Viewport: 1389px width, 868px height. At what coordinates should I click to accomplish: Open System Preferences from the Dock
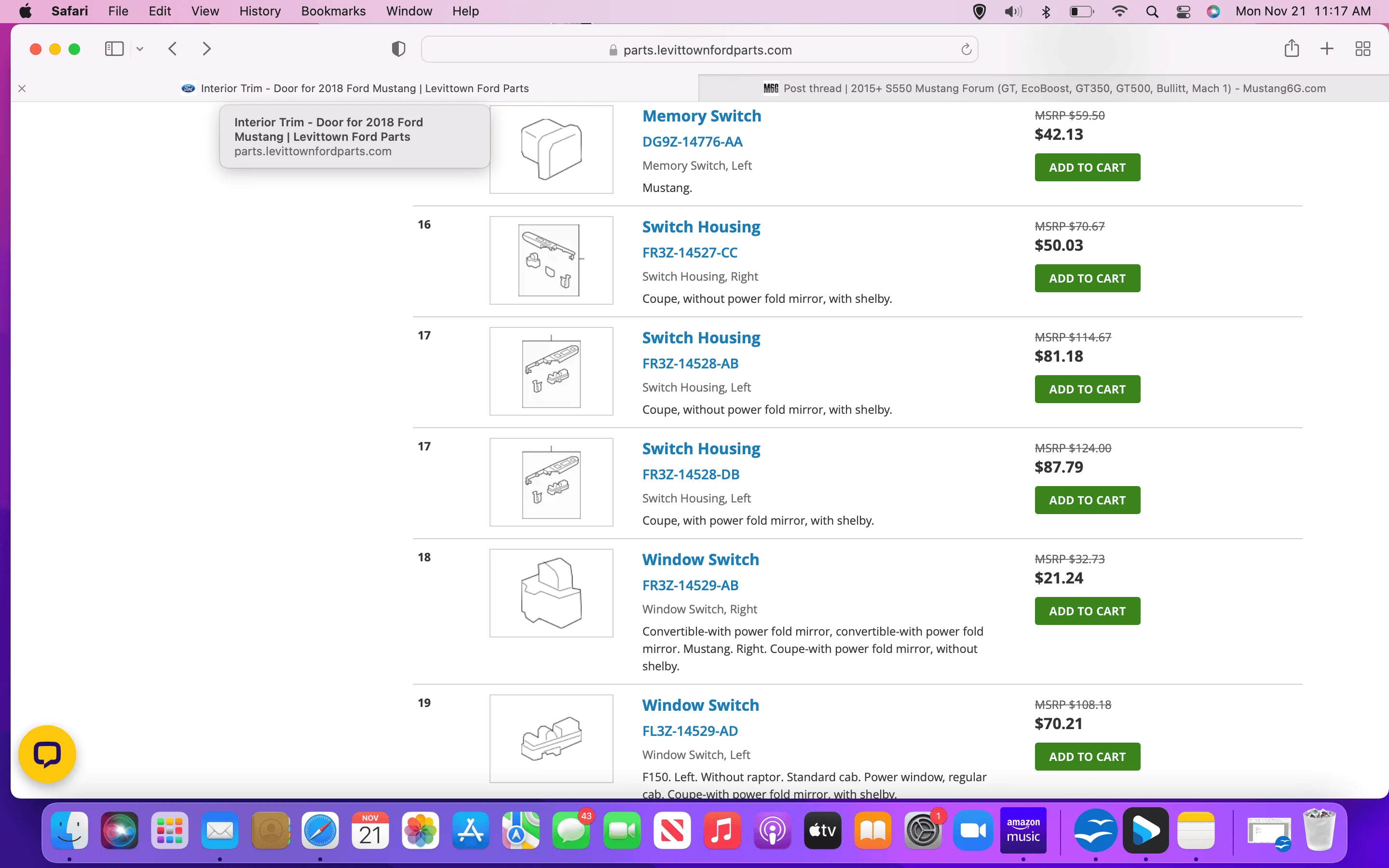923,830
